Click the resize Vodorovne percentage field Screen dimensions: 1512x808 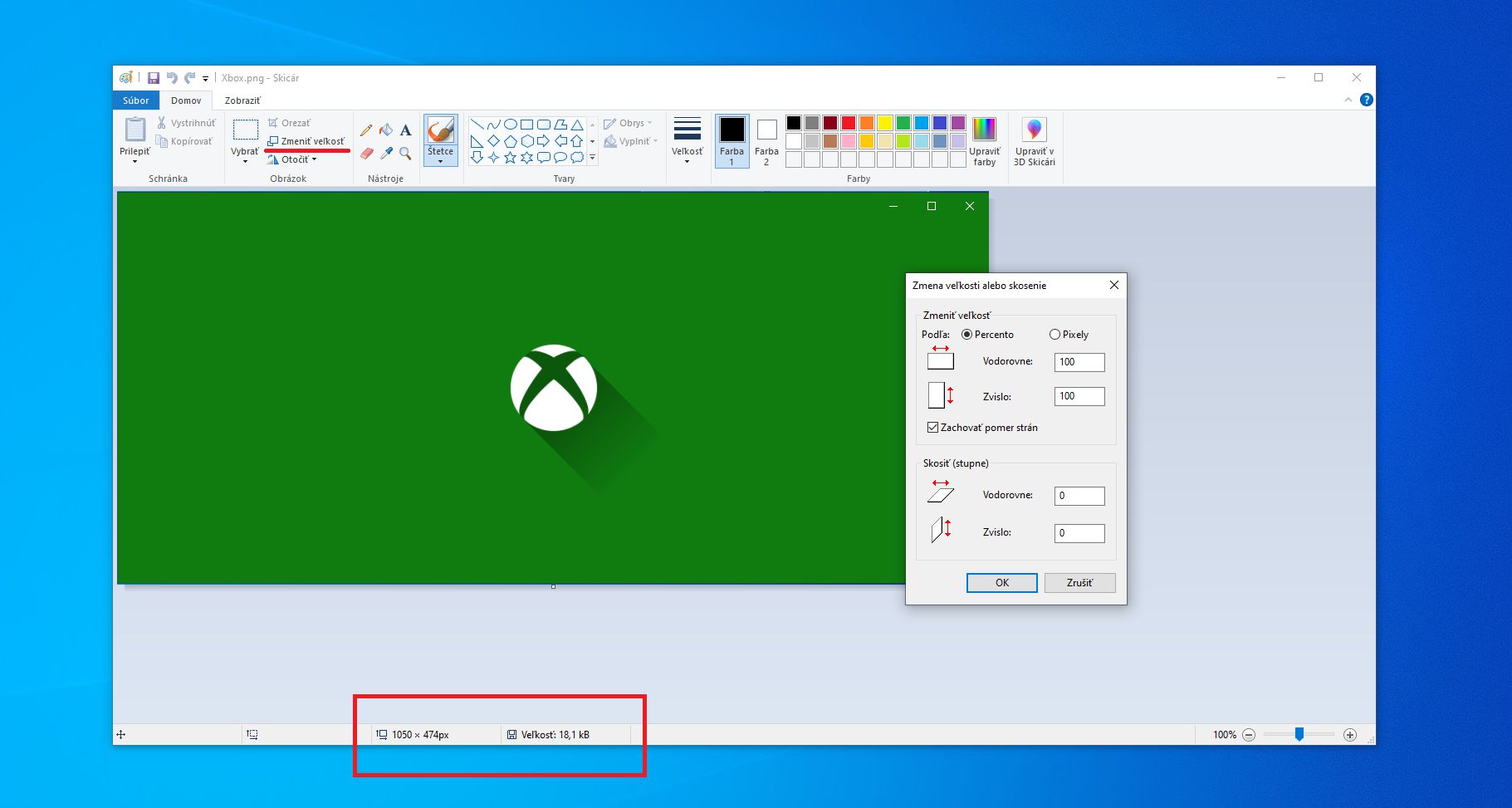(1079, 362)
